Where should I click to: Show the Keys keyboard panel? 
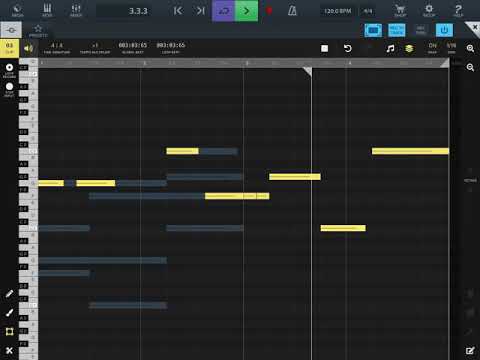point(47,10)
